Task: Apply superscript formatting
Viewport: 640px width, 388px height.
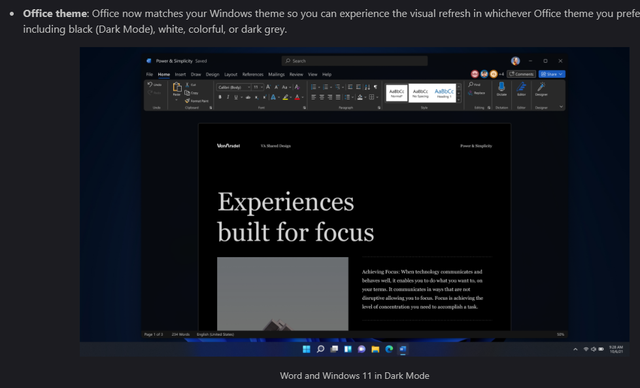Action: tap(264, 97)
